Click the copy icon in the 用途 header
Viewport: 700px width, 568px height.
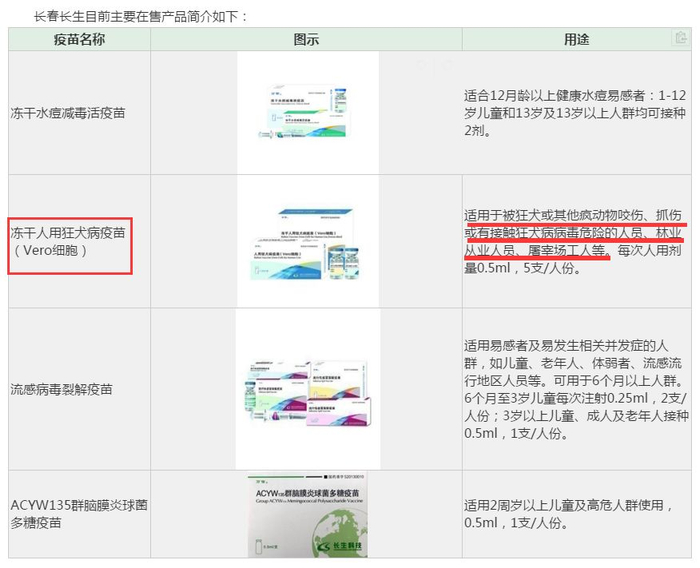(680, 38)
